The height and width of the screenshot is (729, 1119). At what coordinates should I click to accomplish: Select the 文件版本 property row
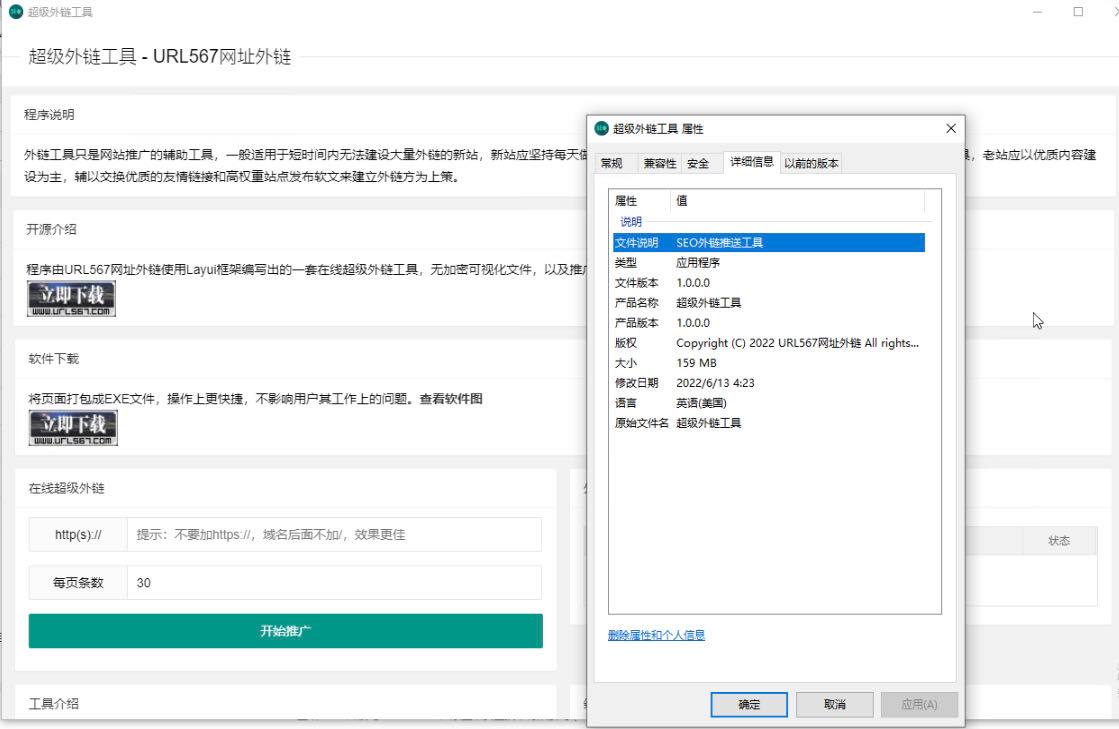pyautogui.click(x=700, y=282)
